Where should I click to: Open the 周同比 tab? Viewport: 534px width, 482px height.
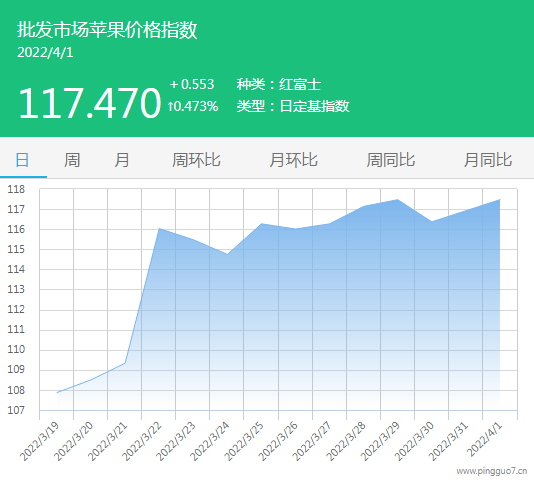pyautogui.click(x=391, y=160)
